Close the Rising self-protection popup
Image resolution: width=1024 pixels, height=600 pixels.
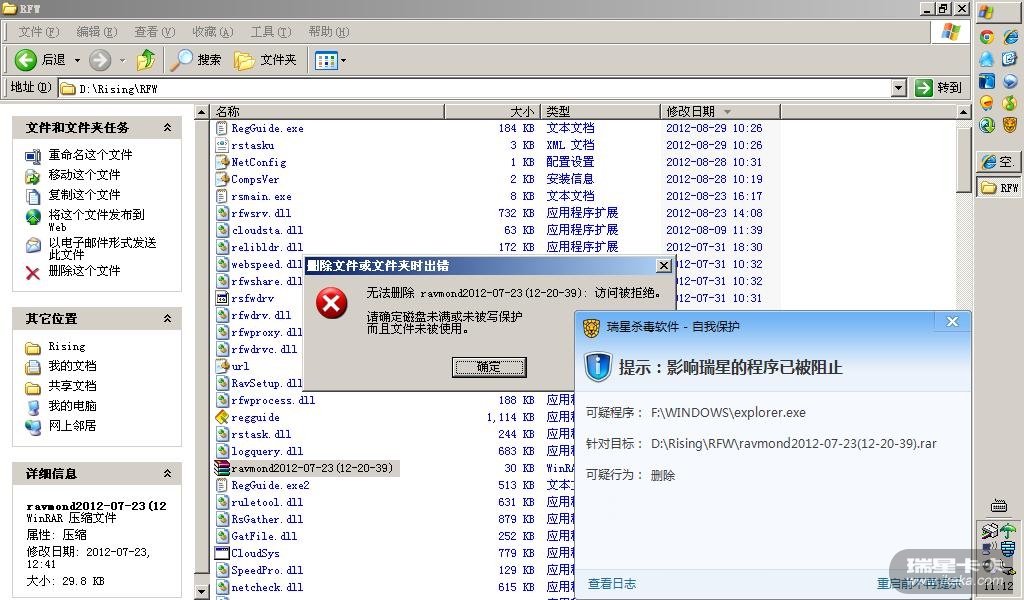point(952,321)
